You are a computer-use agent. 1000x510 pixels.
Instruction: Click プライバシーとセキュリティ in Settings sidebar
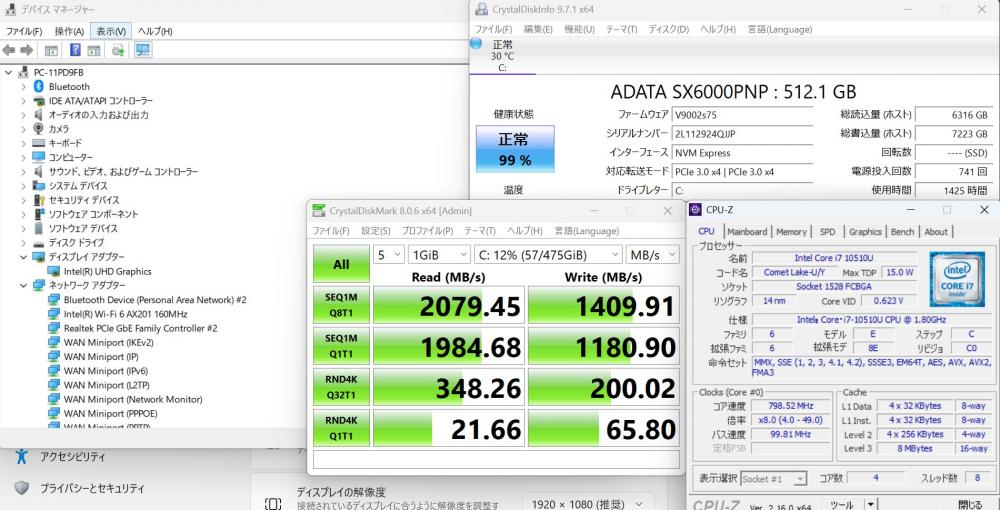[92, 488]
